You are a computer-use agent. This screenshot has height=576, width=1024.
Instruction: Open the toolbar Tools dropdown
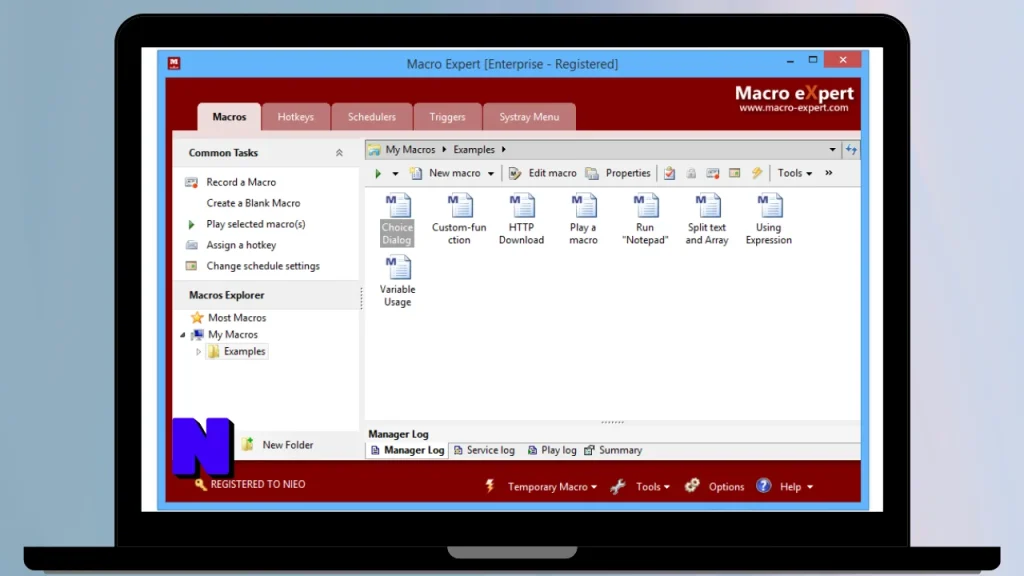[x=795, y=173]
